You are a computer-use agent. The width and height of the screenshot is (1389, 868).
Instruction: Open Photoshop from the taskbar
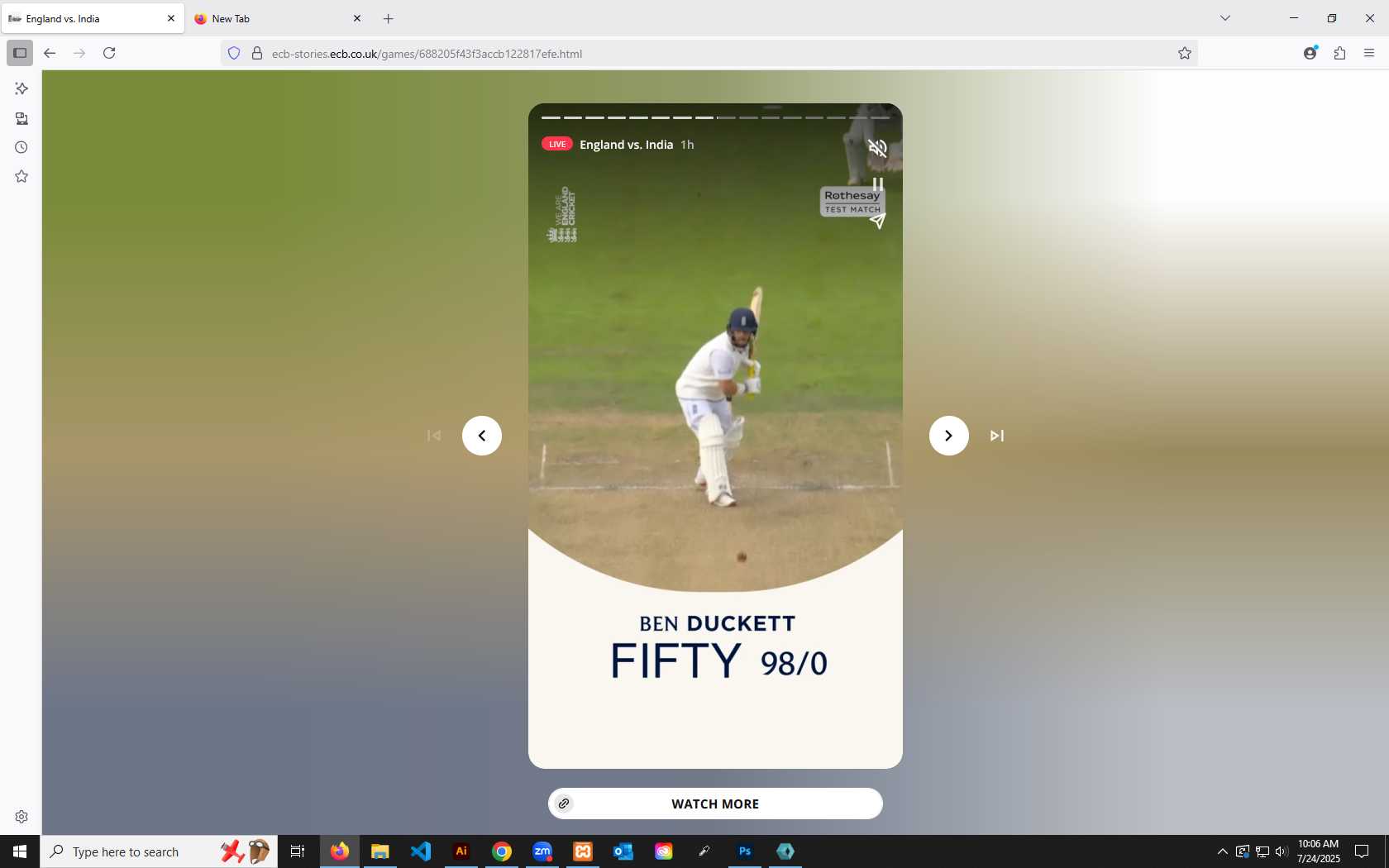pos(745,851)
